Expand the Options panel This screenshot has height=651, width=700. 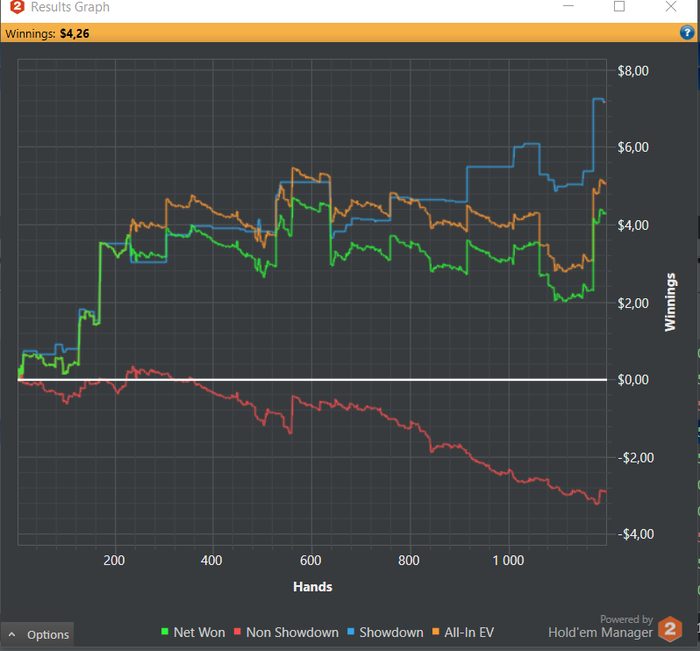click(38, 634)
